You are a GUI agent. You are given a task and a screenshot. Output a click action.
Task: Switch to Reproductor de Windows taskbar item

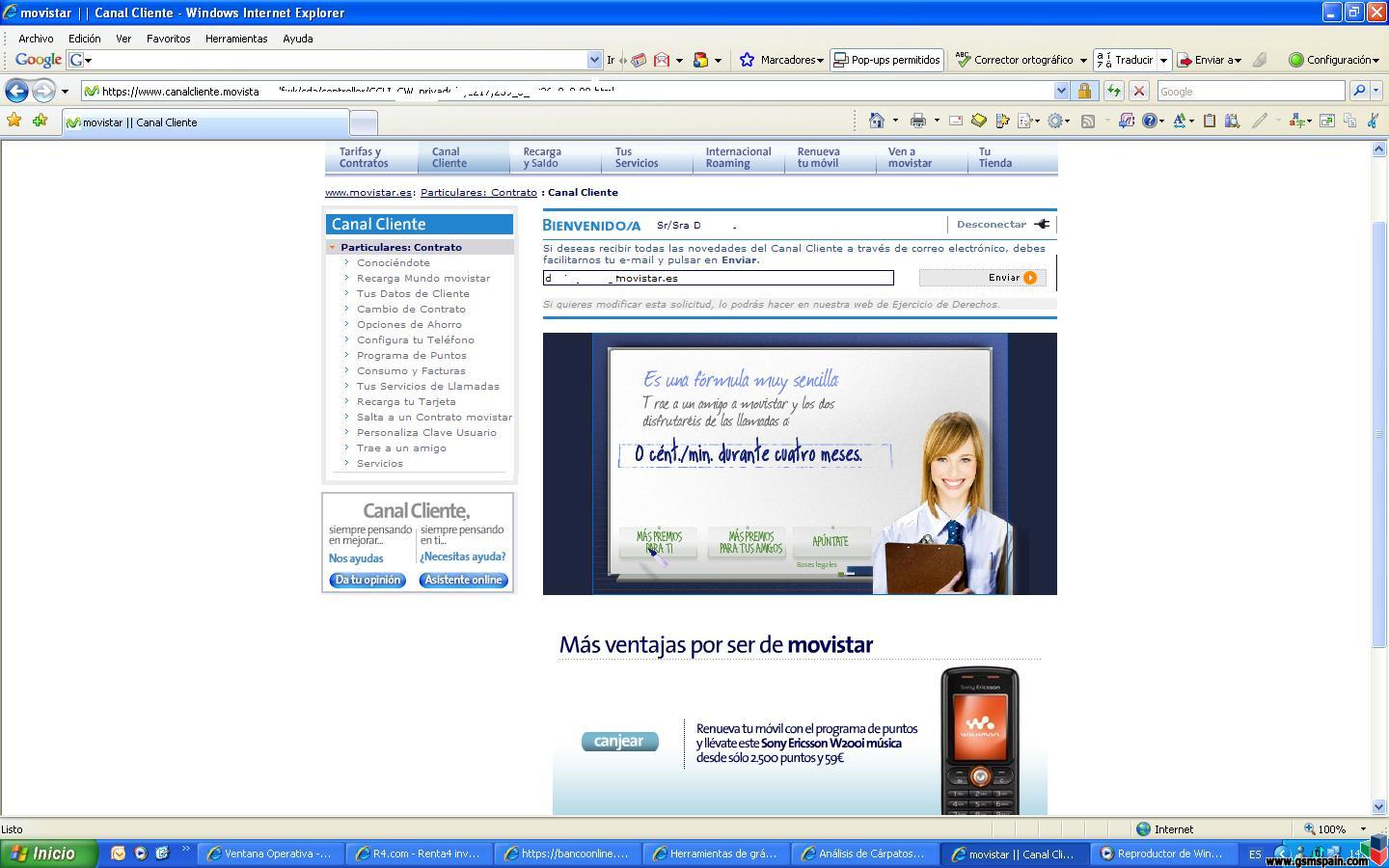1165,854
